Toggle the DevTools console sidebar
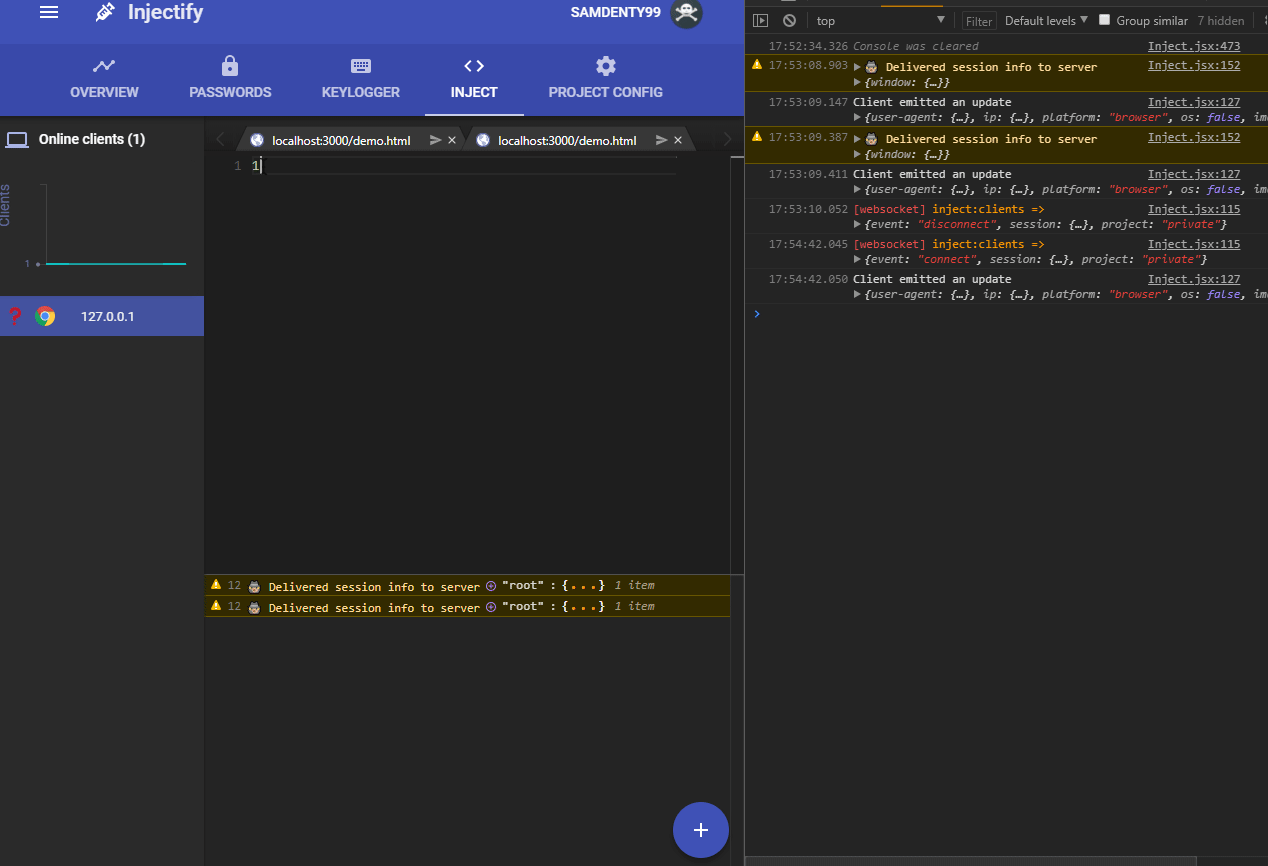The width and height of the screenshot is (1268, 866). (x=760, y=20)
